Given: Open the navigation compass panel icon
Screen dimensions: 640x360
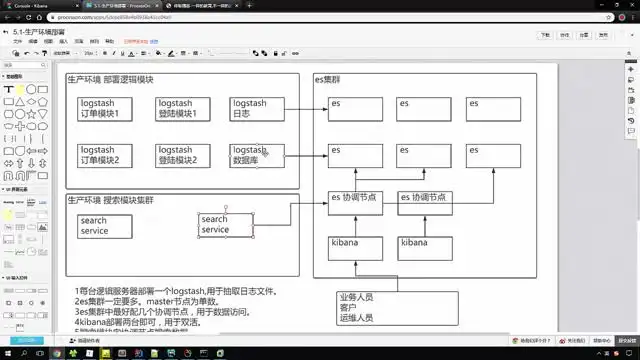Looking at the screenshot, I should click(x=631, y=69).
